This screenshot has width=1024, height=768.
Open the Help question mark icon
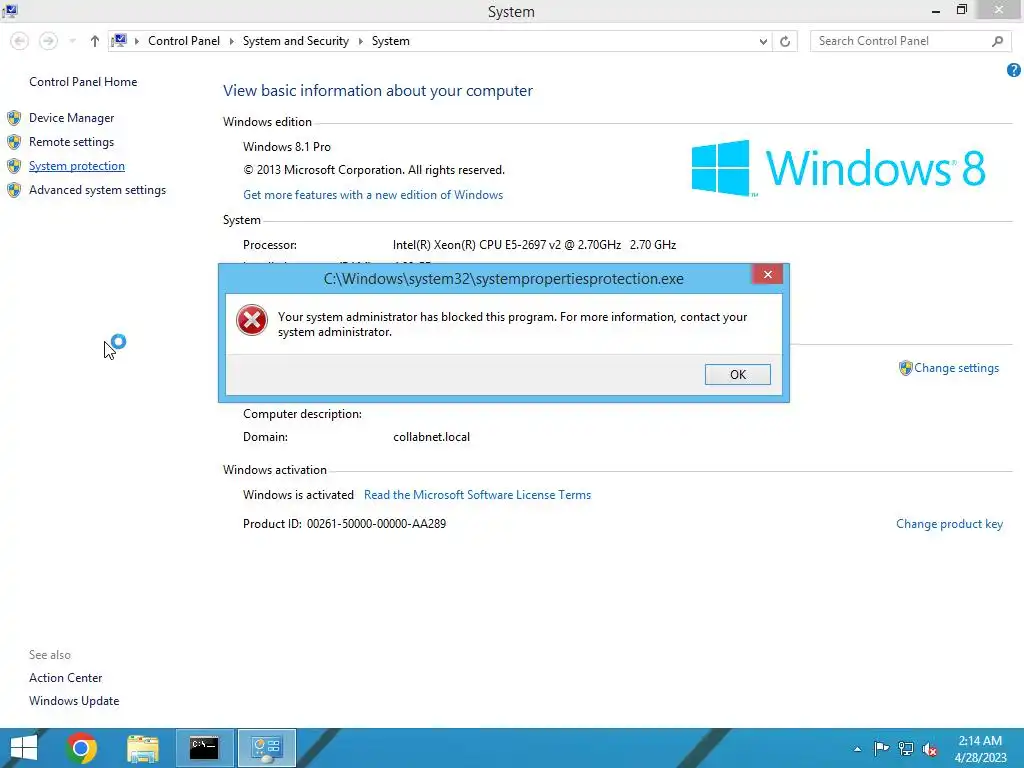(x=1014, y=70)
